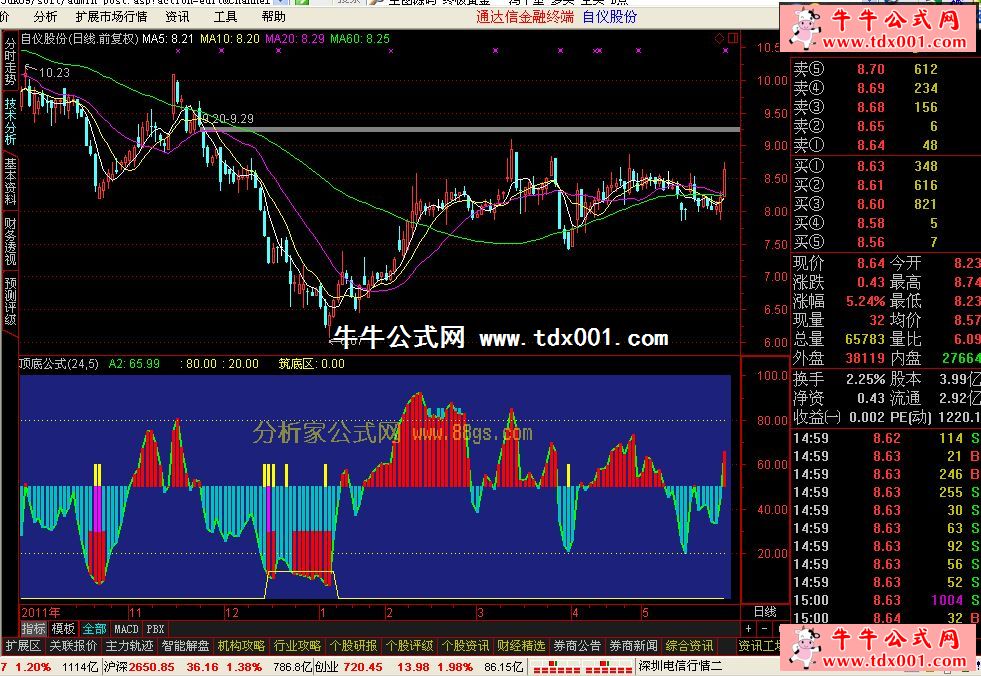Click the red square icon atop the chart
The width and height of the screenshot is (981, 676).
pyautogui.click(x=733, y=39)
